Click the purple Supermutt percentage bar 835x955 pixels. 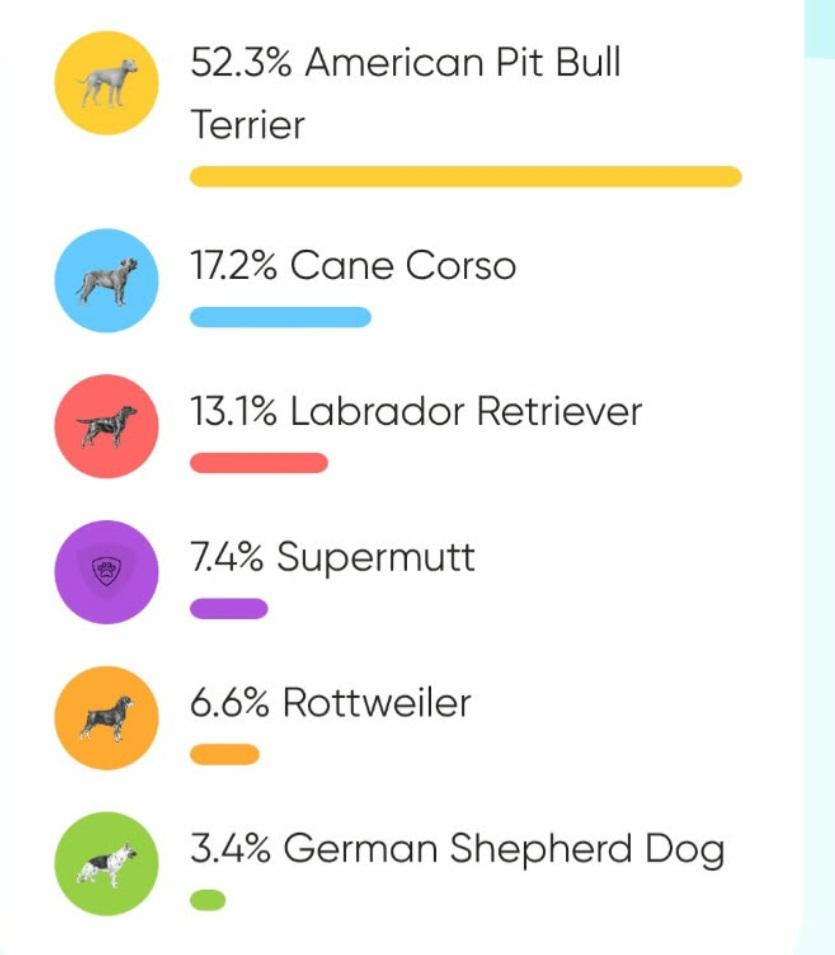pyautogui.click(x=228, y=609)
